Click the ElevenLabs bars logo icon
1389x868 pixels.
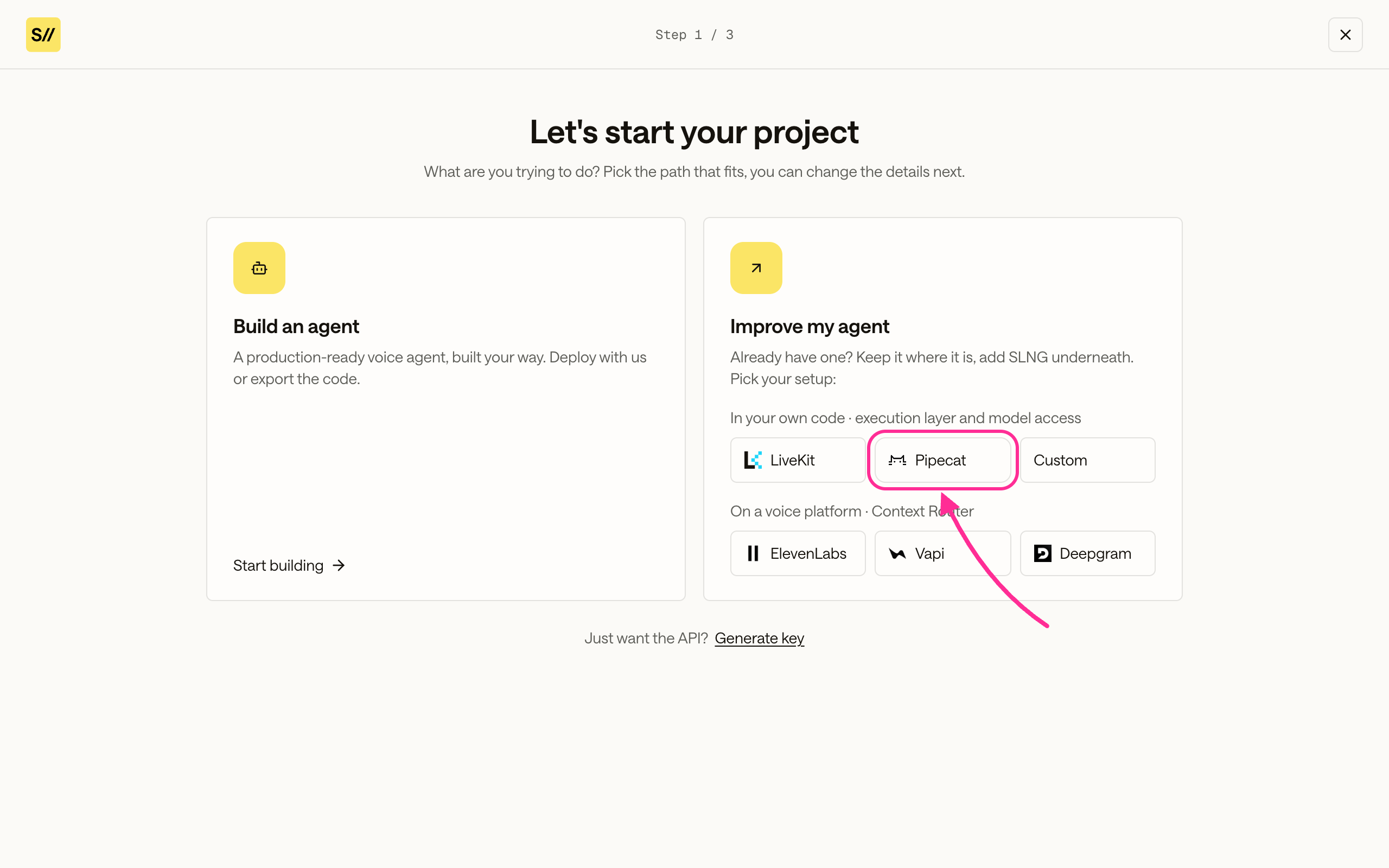[x=753, y=553]
